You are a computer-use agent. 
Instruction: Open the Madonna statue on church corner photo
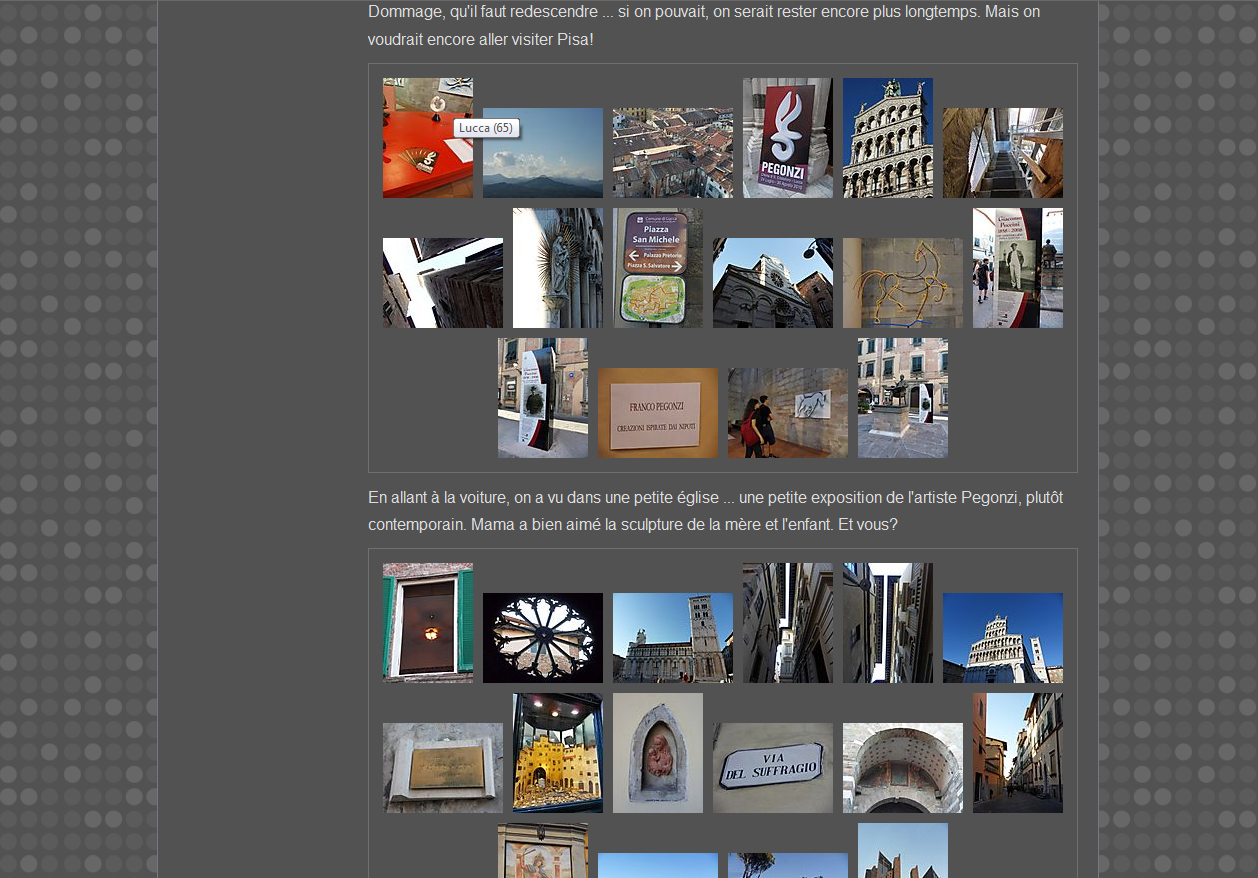pos(557,268)
